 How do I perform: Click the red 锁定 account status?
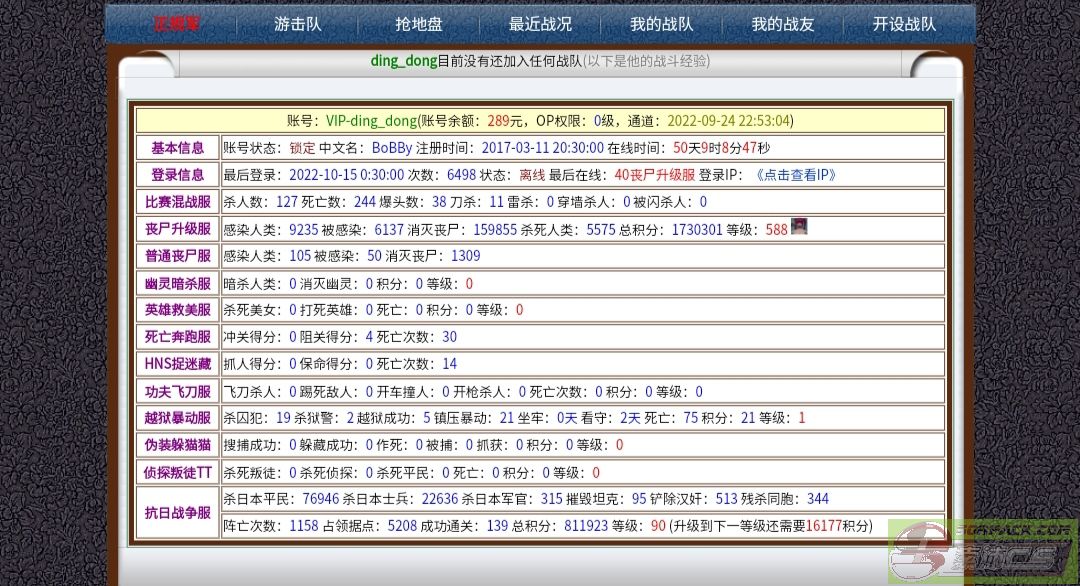[302, 148]
